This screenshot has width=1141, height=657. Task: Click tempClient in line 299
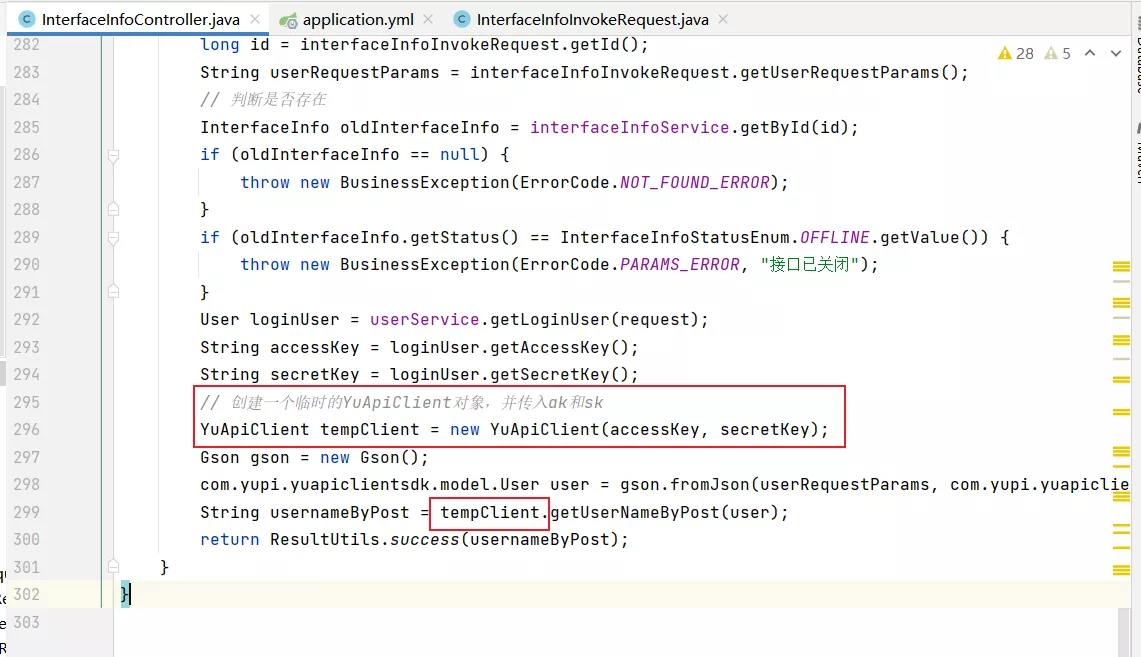click(x=489, y=512)
